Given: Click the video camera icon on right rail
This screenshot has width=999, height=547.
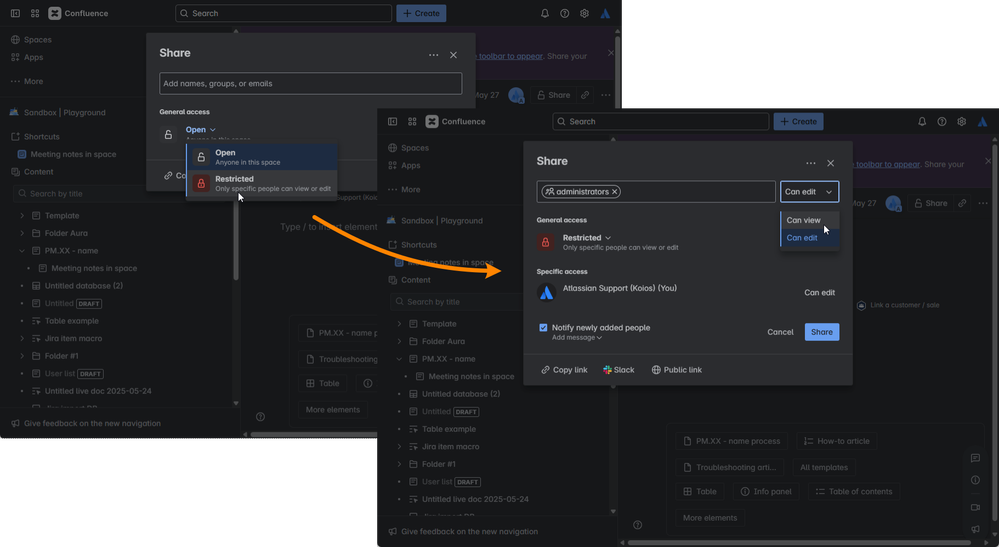Looking at the screenshot, I should click(975, 507).
